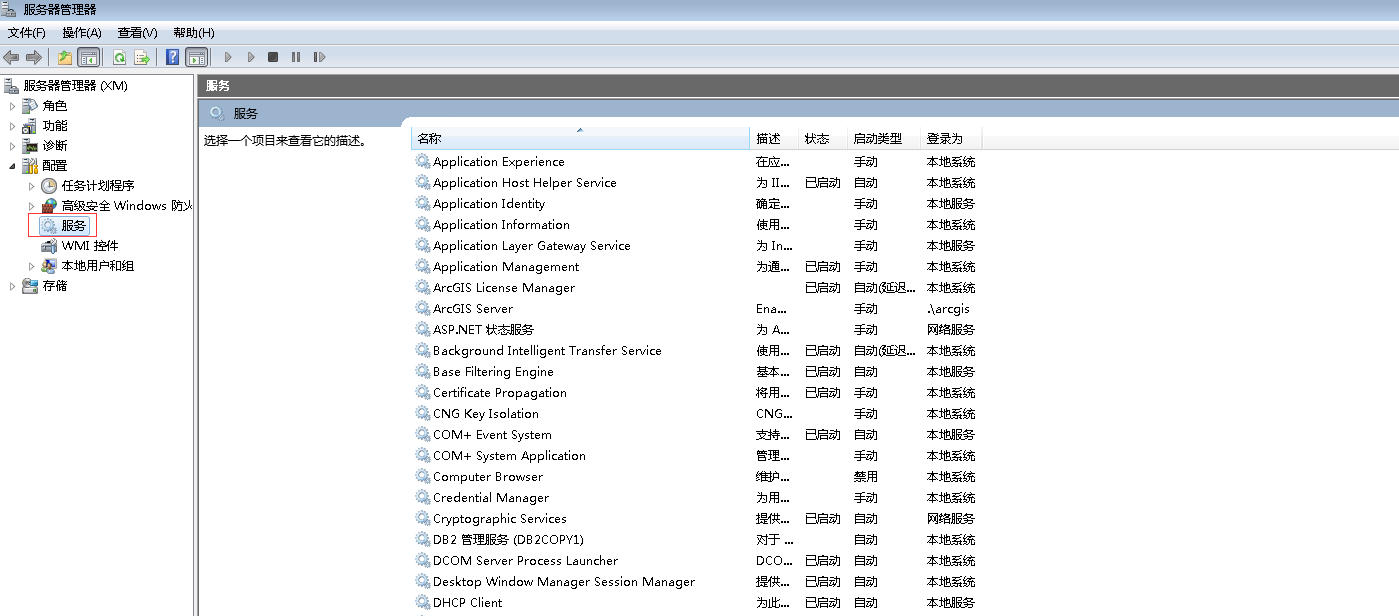Viewport: 1399px width, 616px height.
Task: Open the 操作(A) menu
Action: point(81,33)
